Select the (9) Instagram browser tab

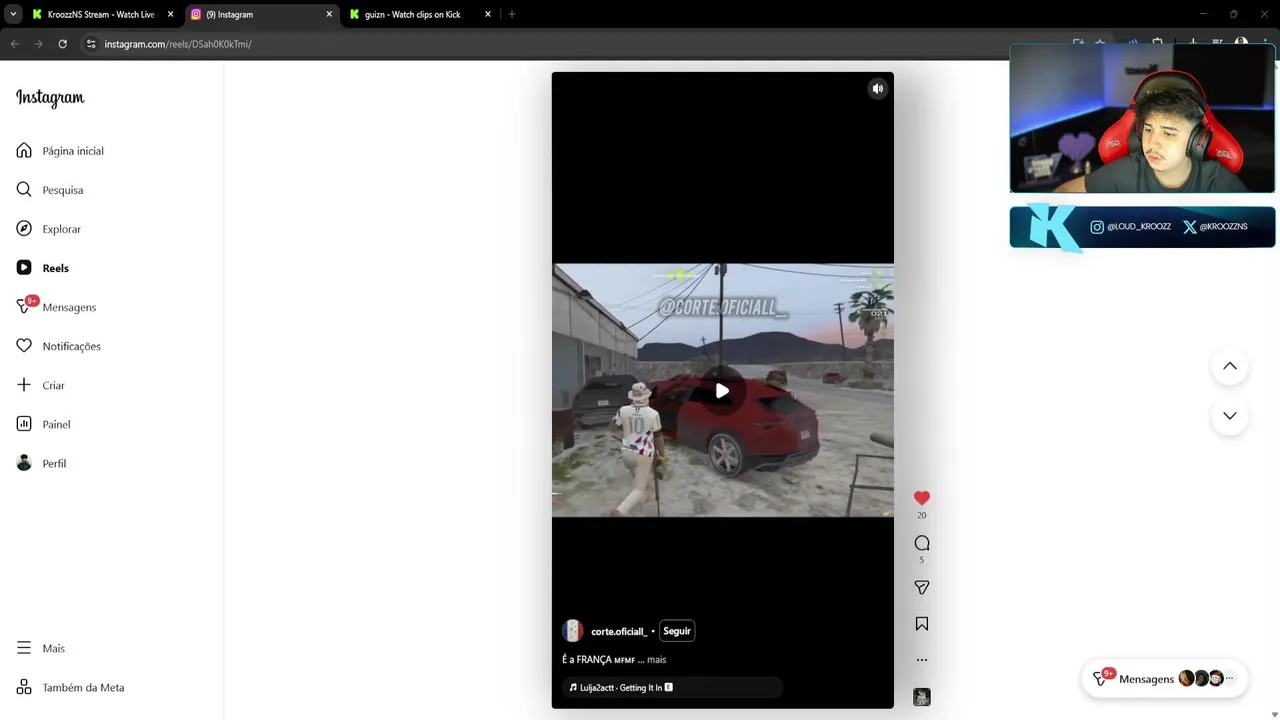(262, 14)
